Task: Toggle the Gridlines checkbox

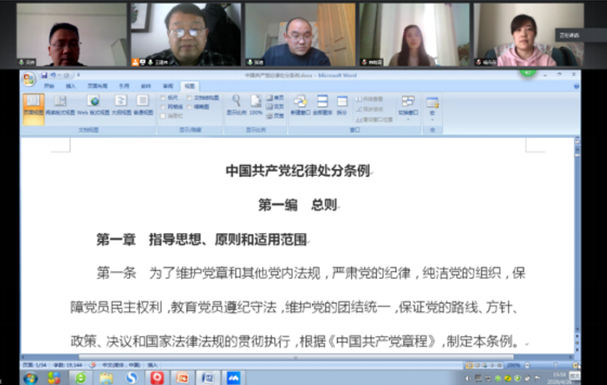Action: pyautogui.click(x=163, y=107)
